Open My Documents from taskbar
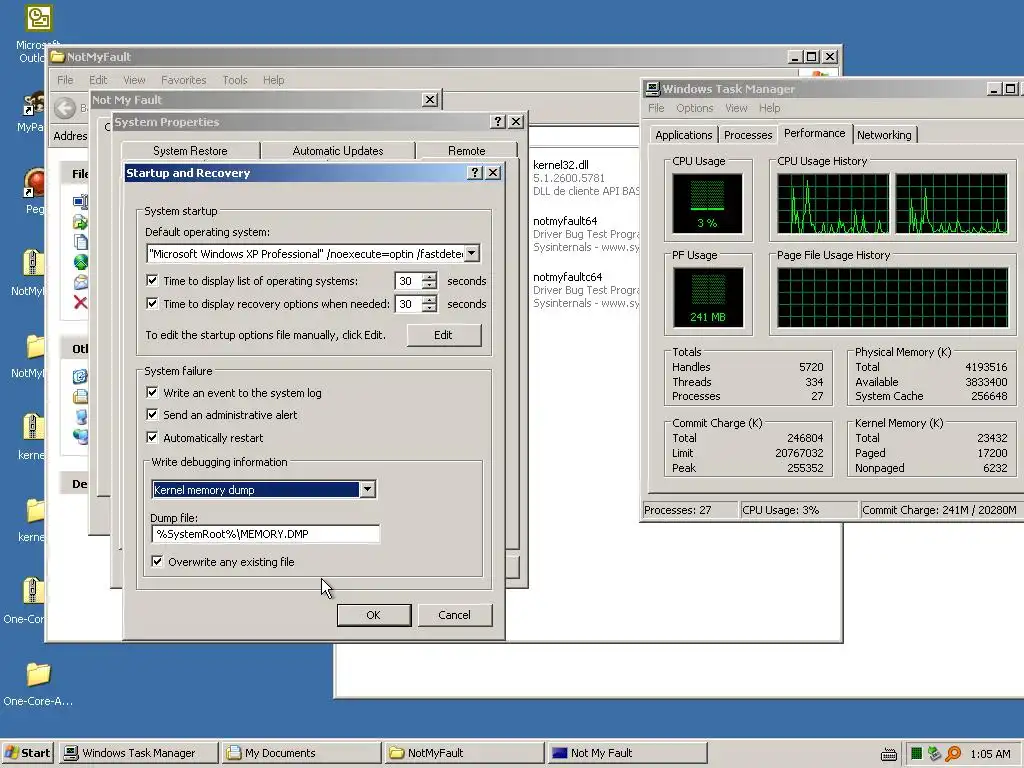Viewport: 1024px width, 768px height. [x=301, y=753]
